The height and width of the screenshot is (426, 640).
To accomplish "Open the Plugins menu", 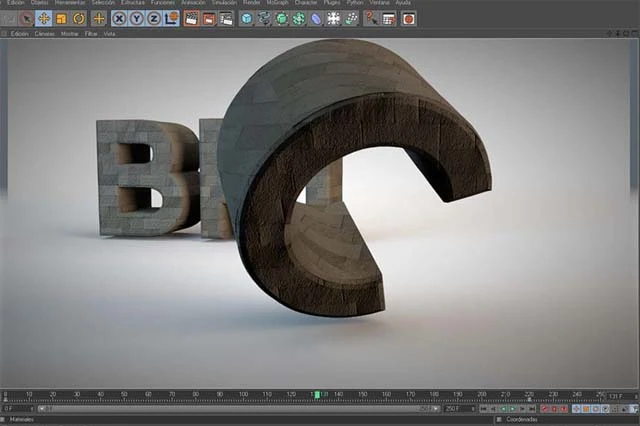I will click(332, 2).
